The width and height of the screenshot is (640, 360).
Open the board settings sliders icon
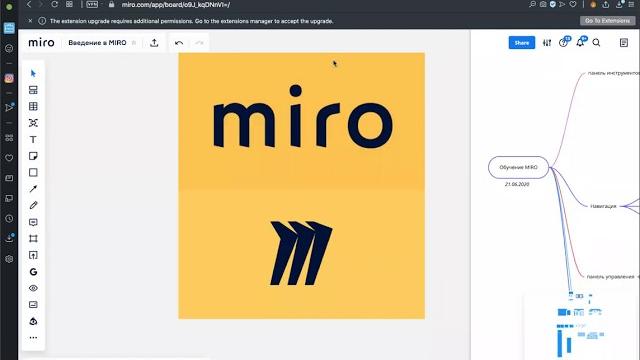click(547, 42)
